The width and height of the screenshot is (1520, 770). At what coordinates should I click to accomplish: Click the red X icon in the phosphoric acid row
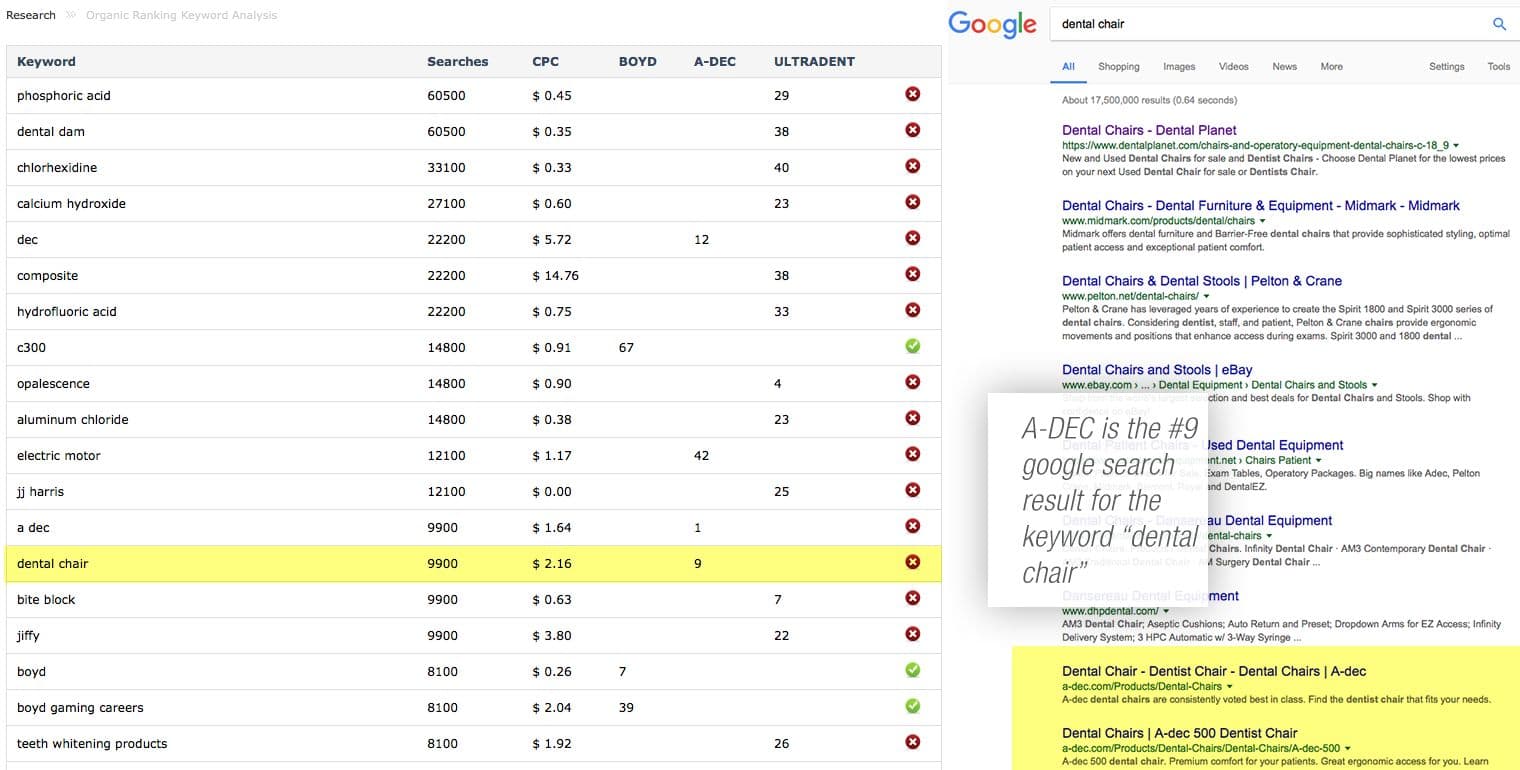coord(912,94)
